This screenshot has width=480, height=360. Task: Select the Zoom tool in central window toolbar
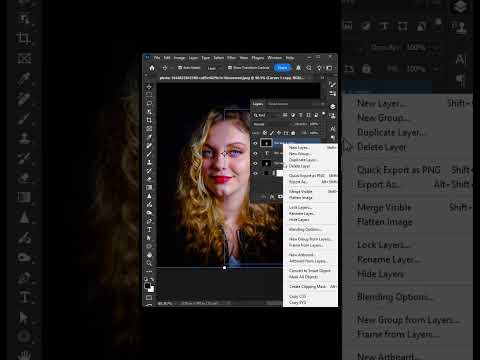point(149,263)
